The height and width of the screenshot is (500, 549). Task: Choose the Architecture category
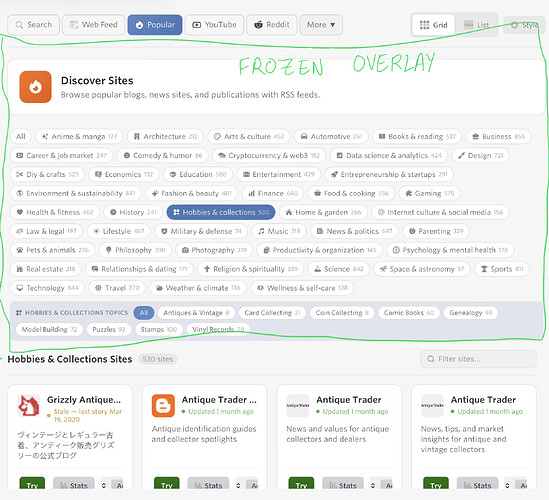pos(165,137)
